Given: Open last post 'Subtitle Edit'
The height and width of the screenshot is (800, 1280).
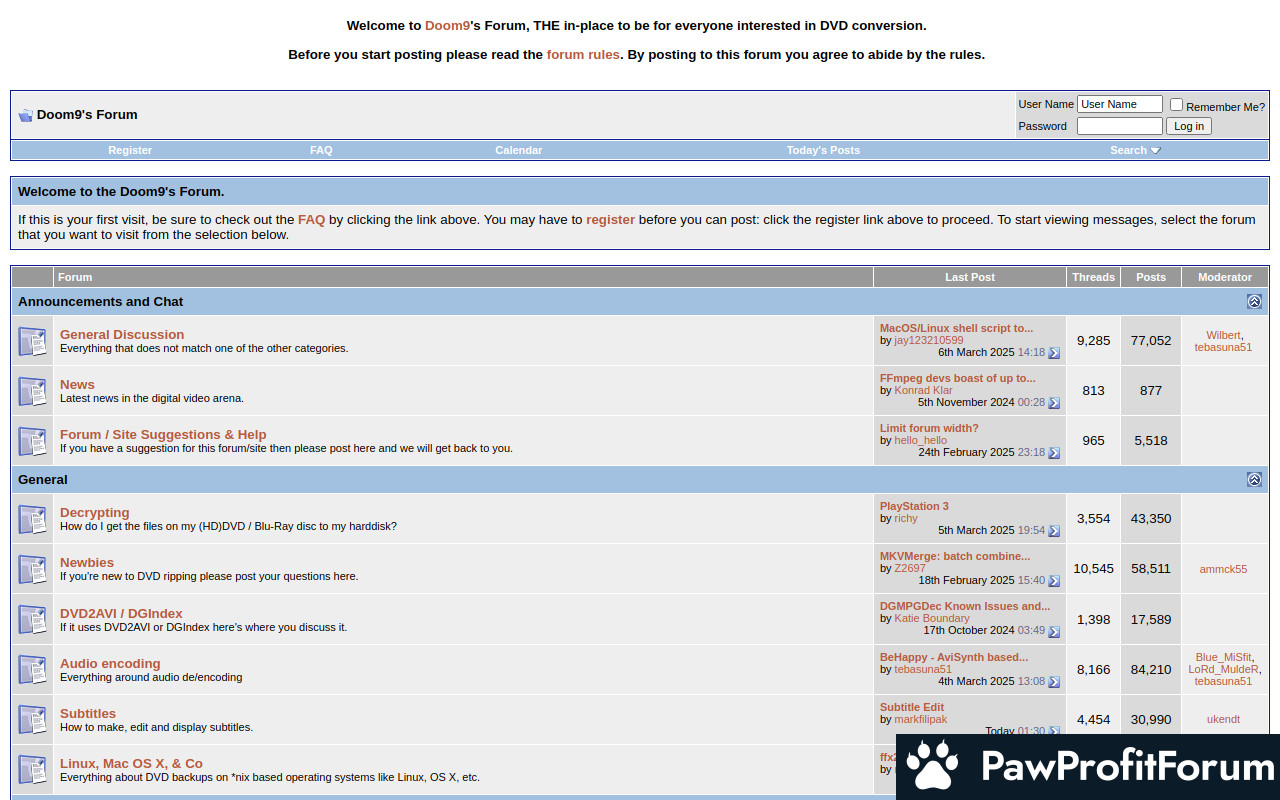Looking at the screenshot, I should pyautogui.click(x=912, y=707).
